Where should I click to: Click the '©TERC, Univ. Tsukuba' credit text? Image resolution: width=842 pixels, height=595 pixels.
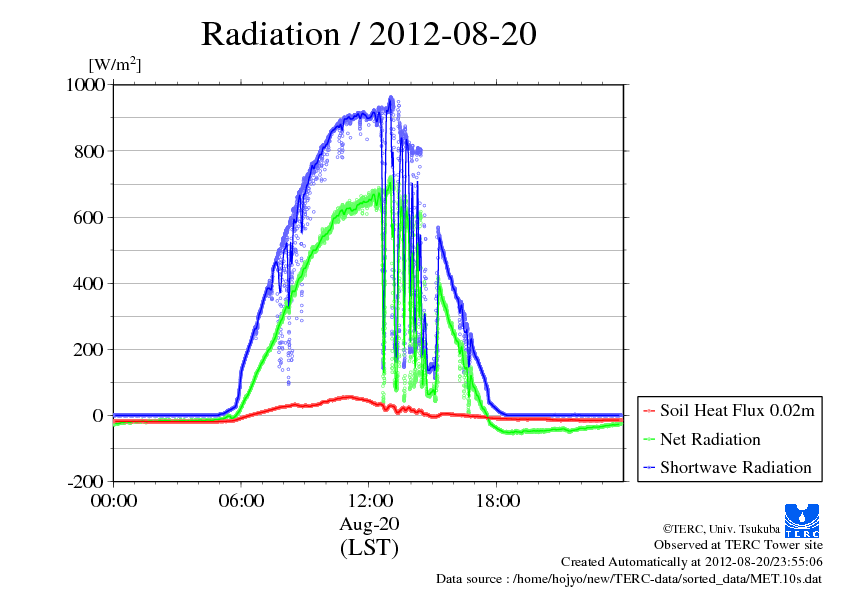(x=721, y=529)
